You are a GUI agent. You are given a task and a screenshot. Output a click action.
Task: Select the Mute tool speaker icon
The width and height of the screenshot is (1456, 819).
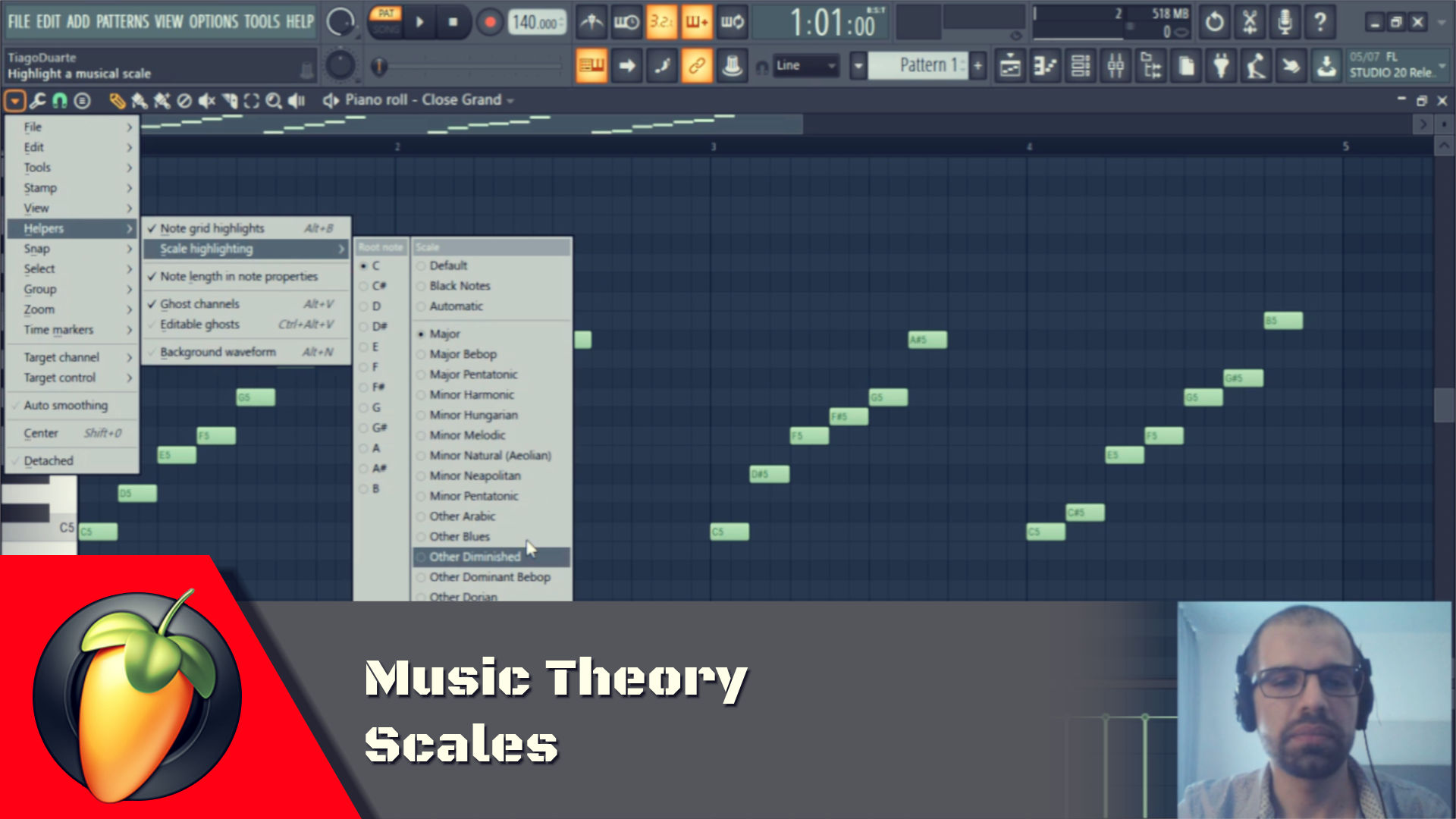click(x=206, y=100)
